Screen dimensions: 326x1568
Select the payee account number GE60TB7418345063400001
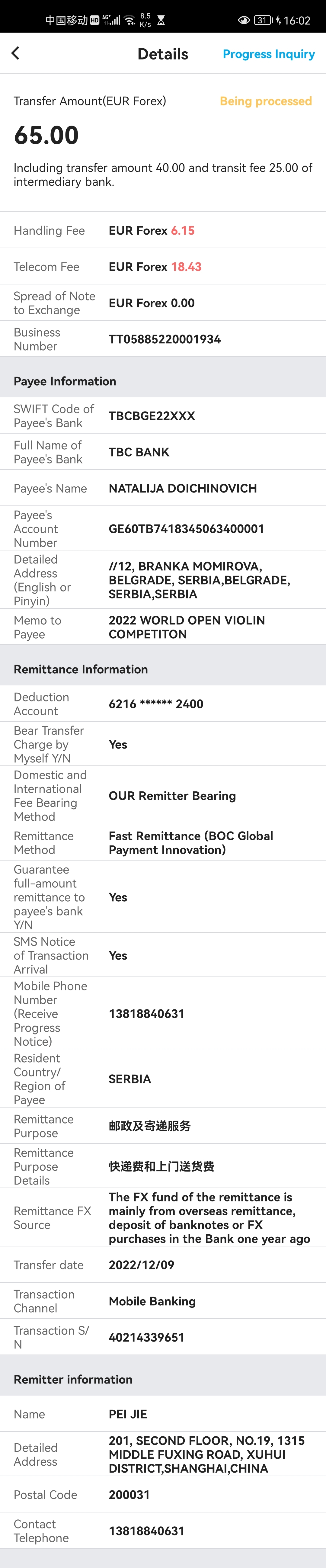(x=186, y=528)
